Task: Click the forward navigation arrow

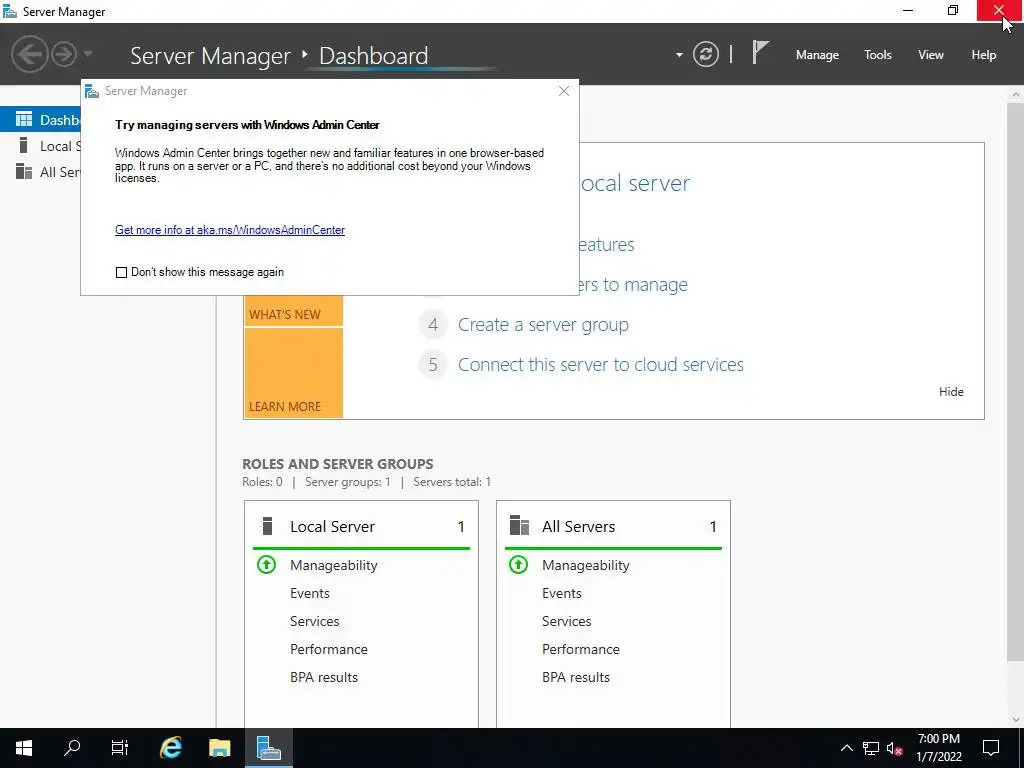Action: [x=64, y=54]
